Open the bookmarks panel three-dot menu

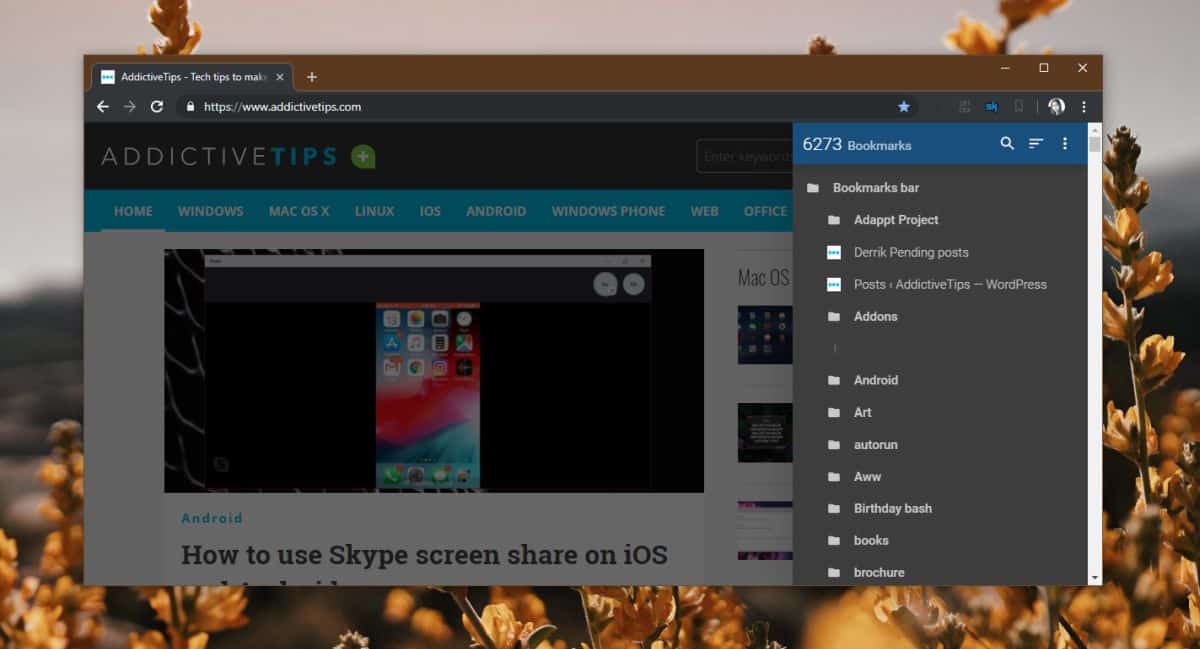1065,144
